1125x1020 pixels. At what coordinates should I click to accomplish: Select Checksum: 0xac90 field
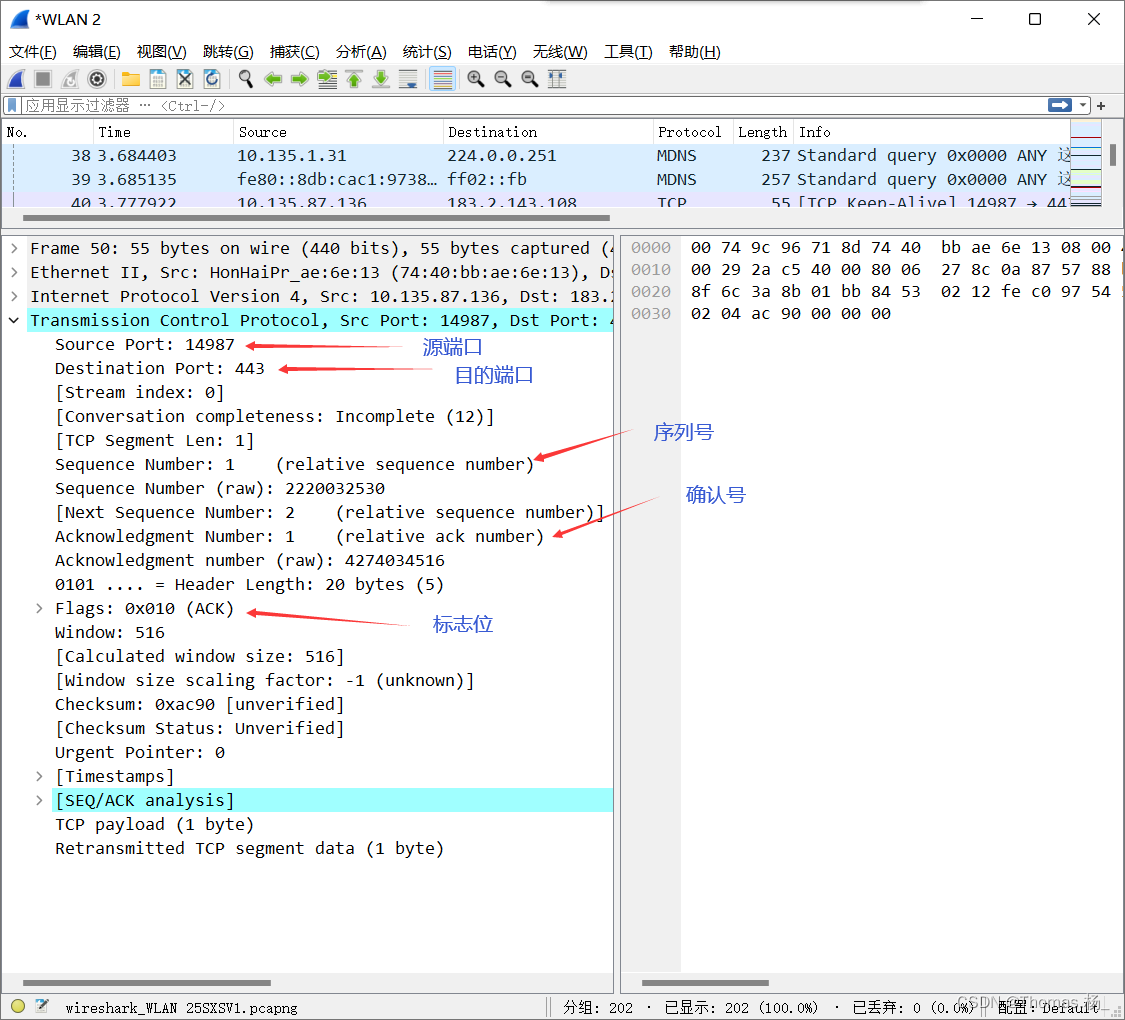[199, 704]
